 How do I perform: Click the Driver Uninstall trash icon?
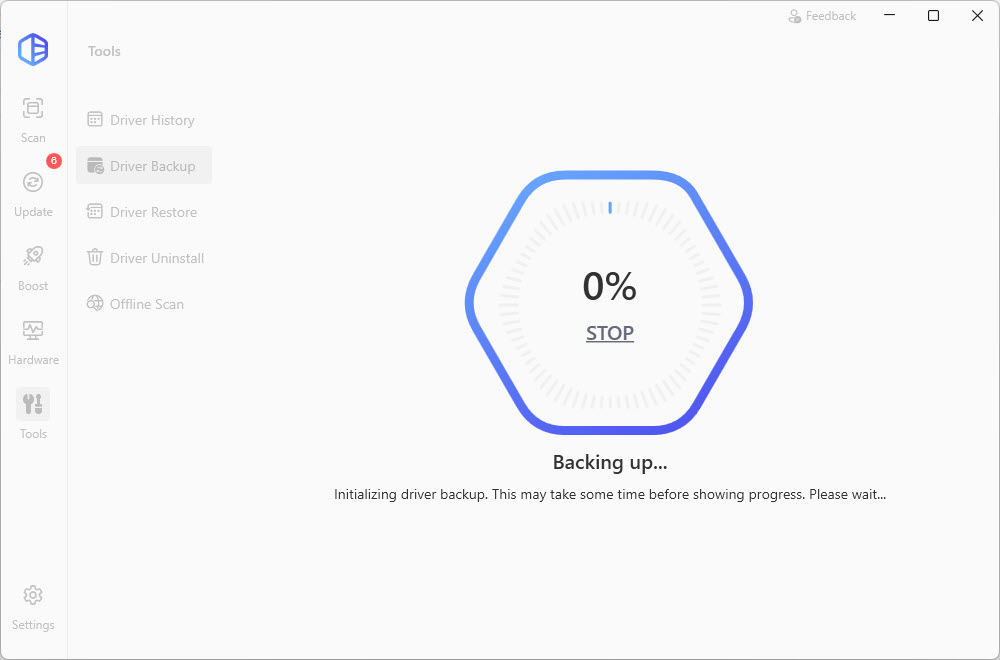95,258
